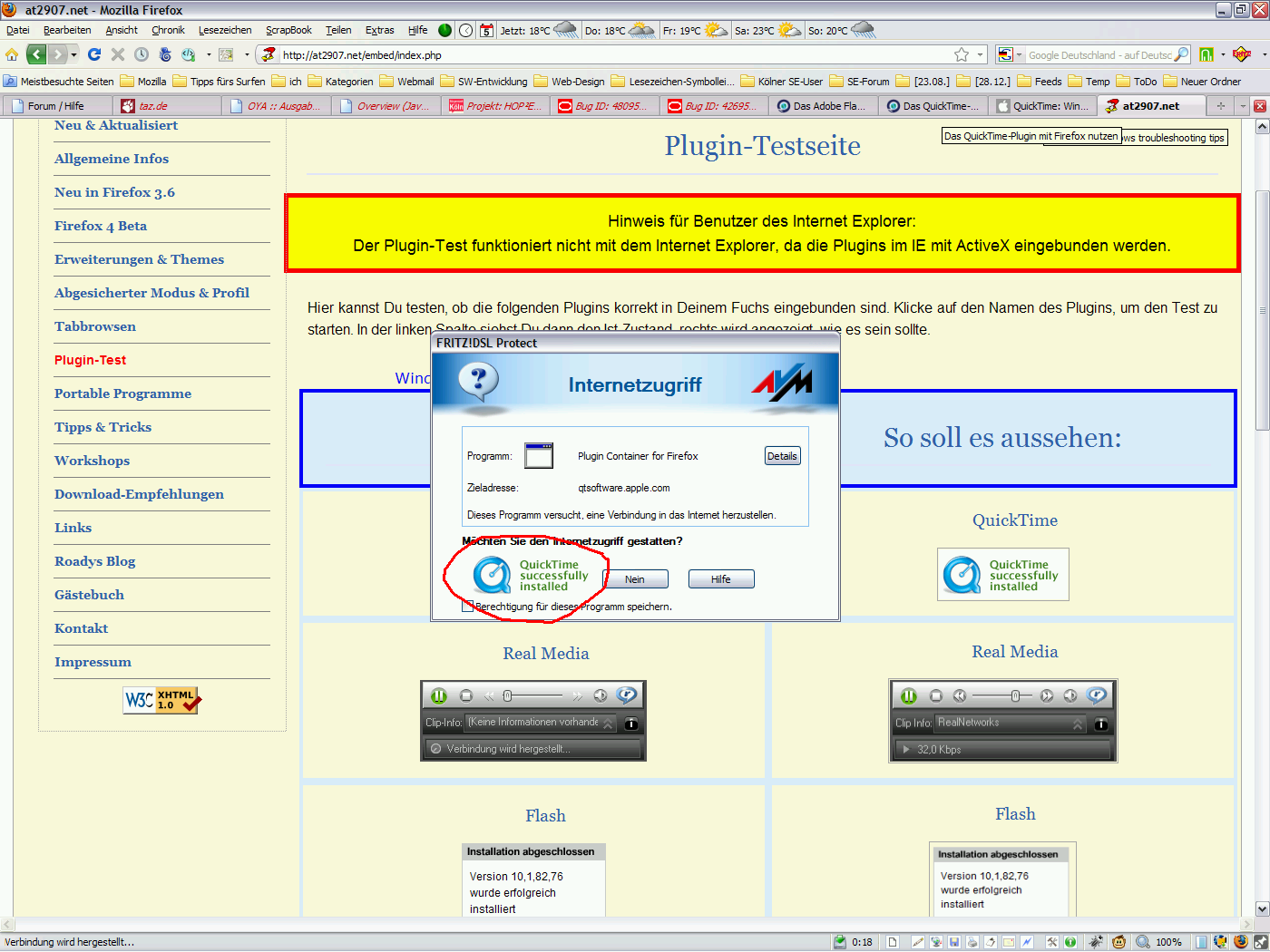
Task: Open the search engine selector dropdown
Action: (x=1020, y=55)
